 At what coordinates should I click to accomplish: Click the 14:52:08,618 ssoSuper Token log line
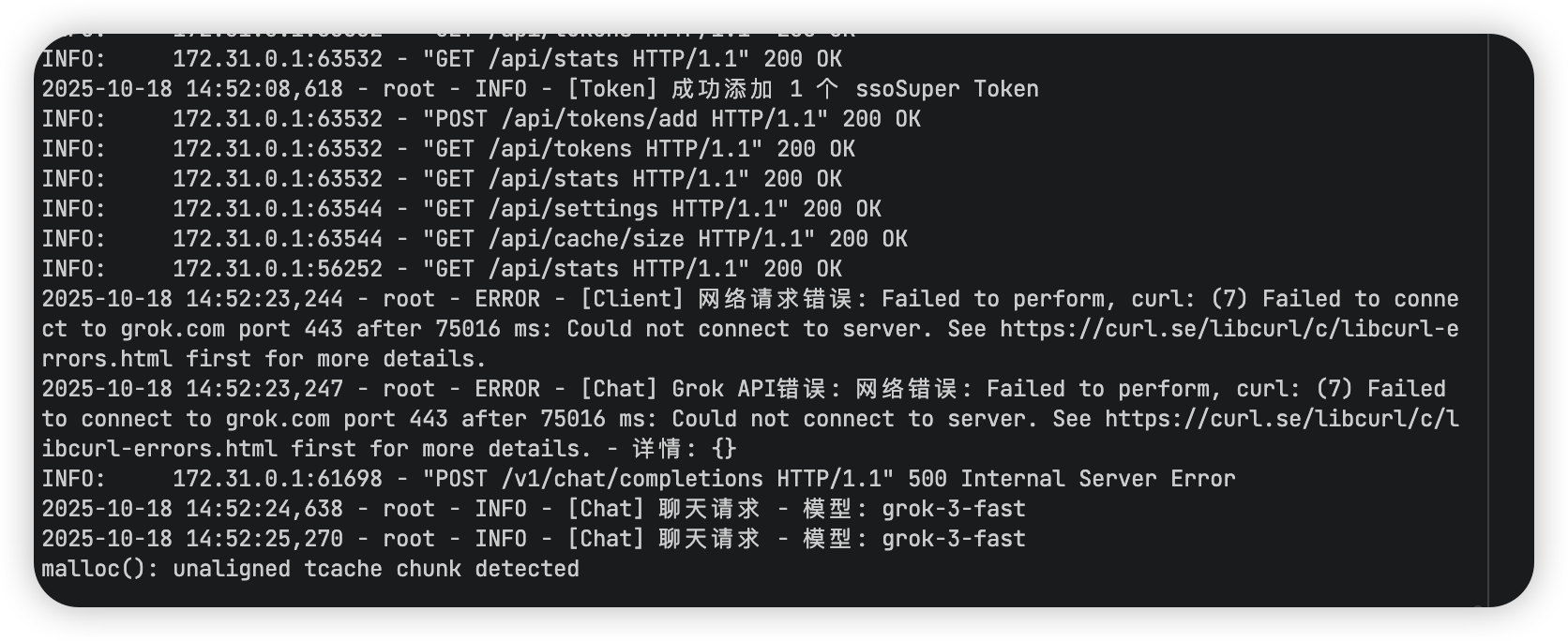540,89
